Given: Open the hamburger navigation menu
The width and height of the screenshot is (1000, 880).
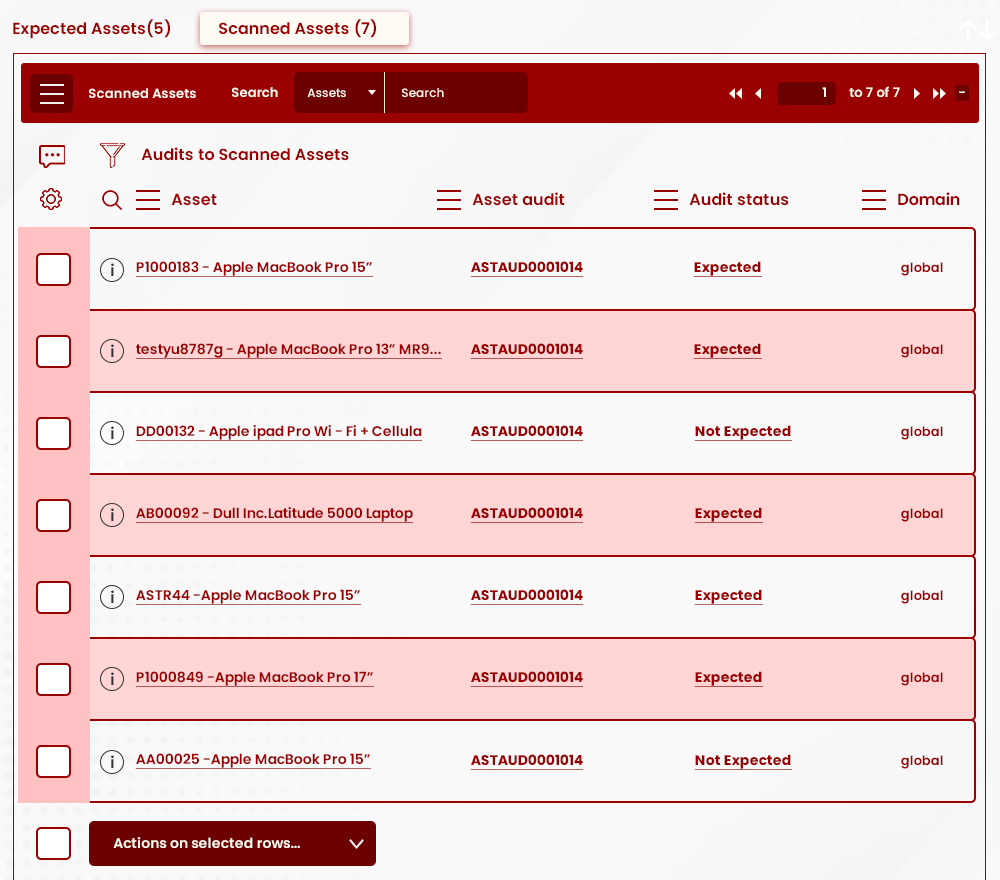Looking at the screenshot, I should click(51, 93).
